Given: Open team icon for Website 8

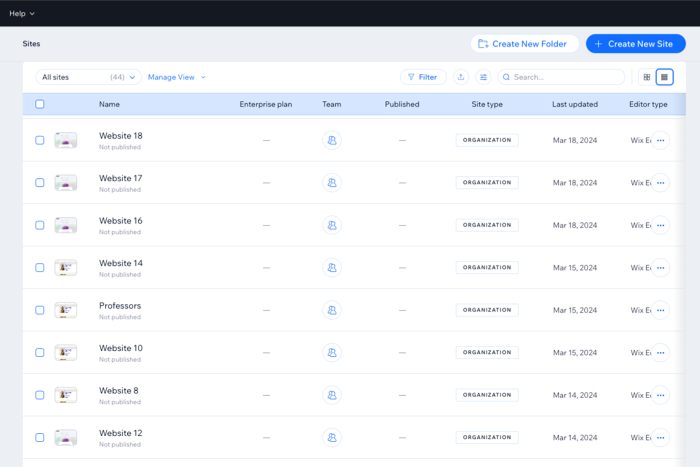Looking at the screenshot, I should (332, 395).
